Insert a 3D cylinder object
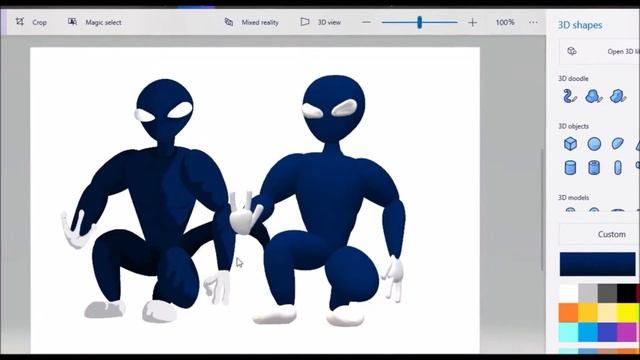Screen dimensions: 640x360 pyautogui.click(x=570, y=167)
